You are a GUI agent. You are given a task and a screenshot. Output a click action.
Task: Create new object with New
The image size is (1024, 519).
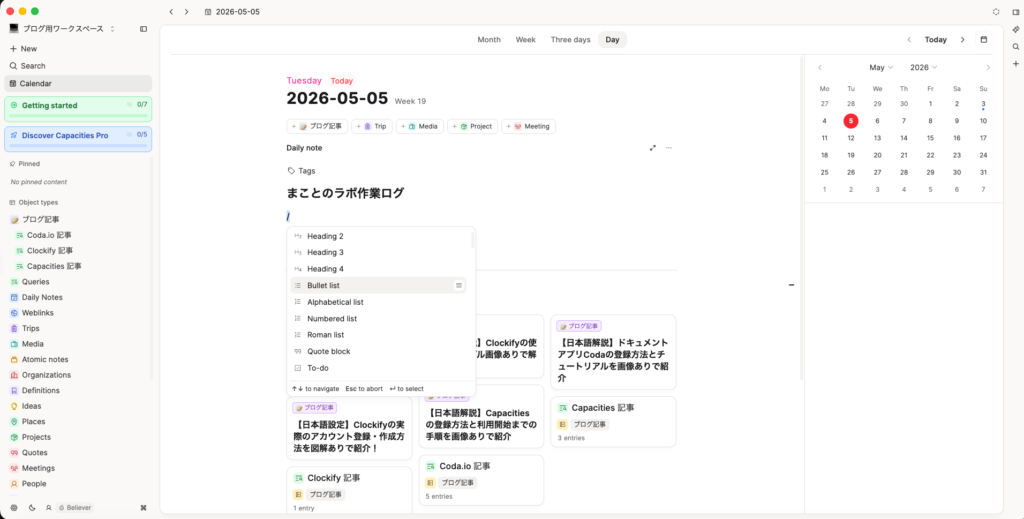pyautogui.click(x=24, y=49)
